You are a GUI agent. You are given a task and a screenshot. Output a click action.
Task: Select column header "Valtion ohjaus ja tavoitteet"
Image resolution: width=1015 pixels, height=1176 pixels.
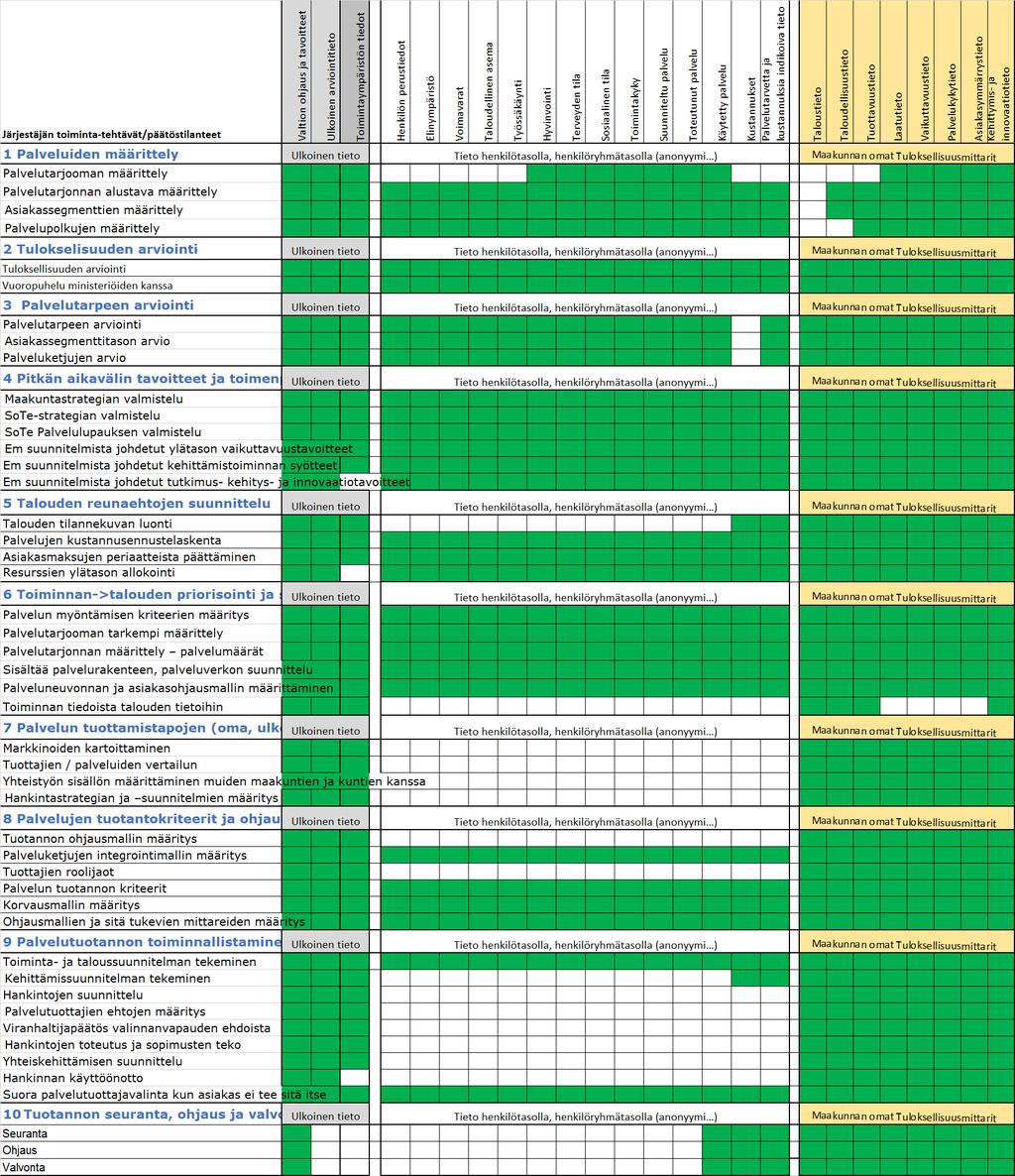coord(303,75)
